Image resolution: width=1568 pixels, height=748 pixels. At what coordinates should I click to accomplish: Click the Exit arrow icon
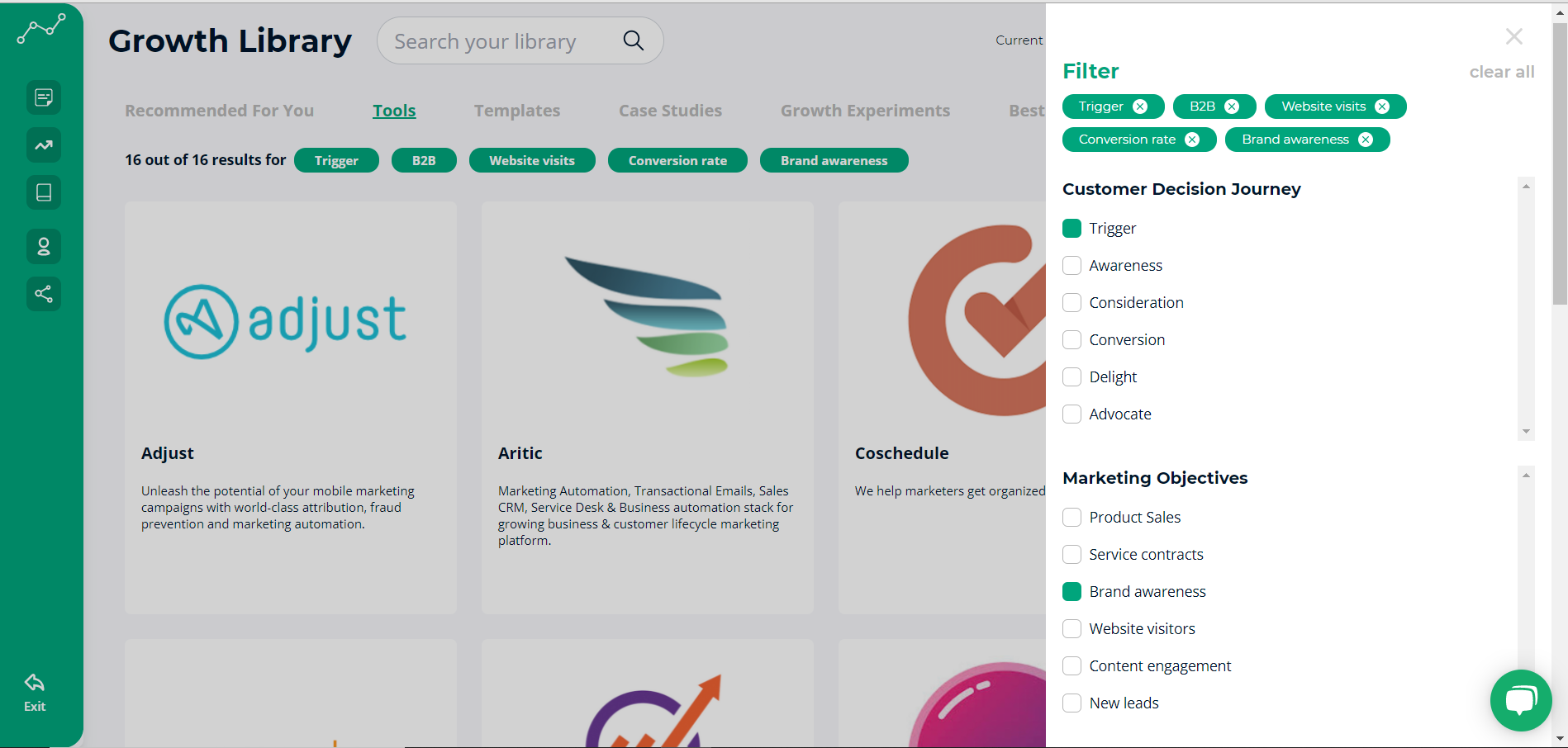pyautogui.click(x=35, y=683)
